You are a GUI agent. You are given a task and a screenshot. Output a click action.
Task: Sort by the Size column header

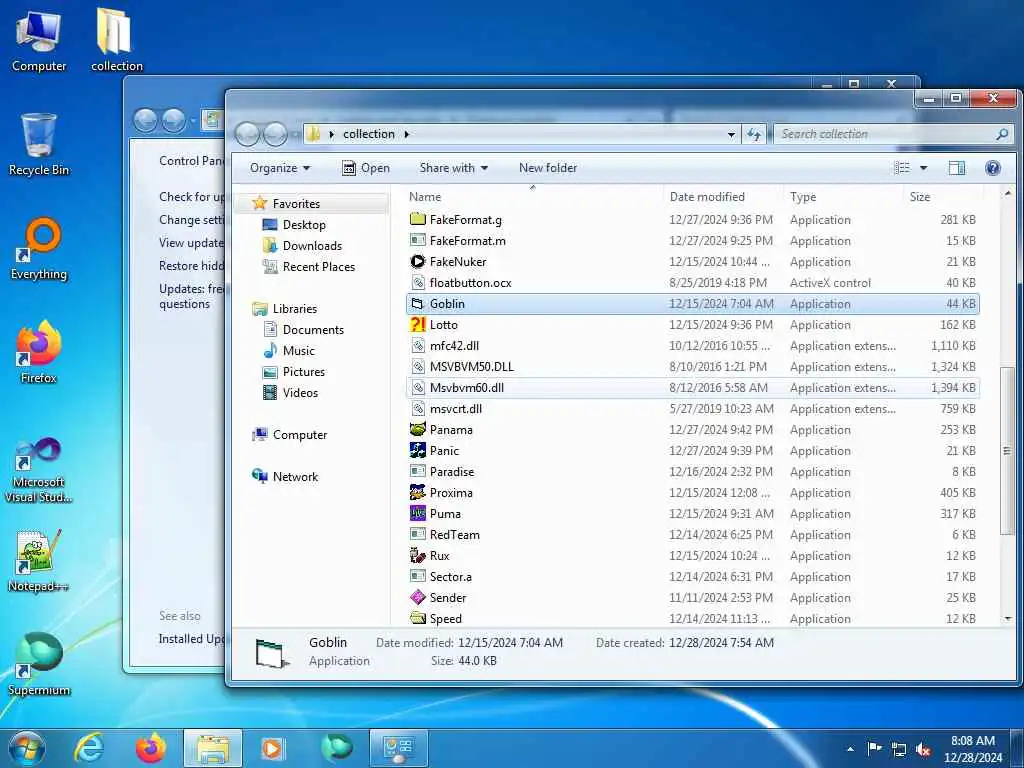pyautogui.click(x=943, y=197)
